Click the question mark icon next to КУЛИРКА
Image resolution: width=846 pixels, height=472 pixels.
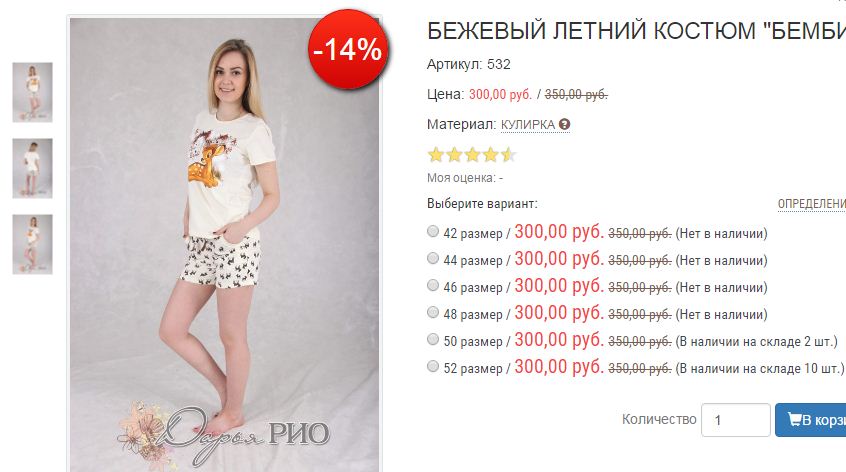coord(564,125)
